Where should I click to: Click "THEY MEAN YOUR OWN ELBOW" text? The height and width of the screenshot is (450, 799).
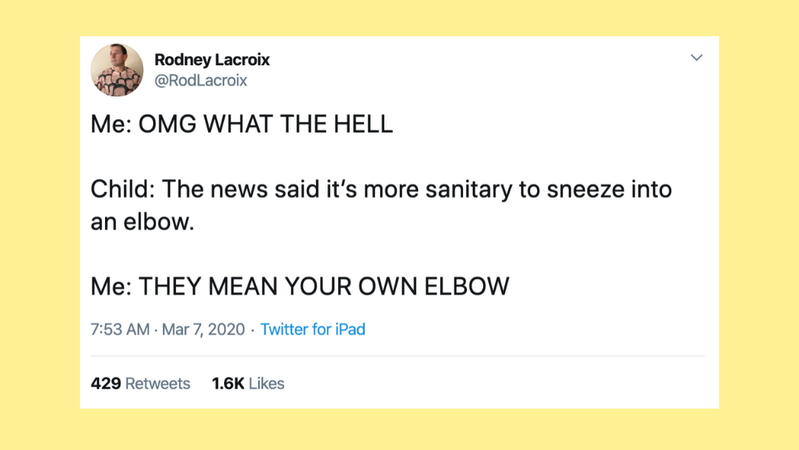click(324, 286)
